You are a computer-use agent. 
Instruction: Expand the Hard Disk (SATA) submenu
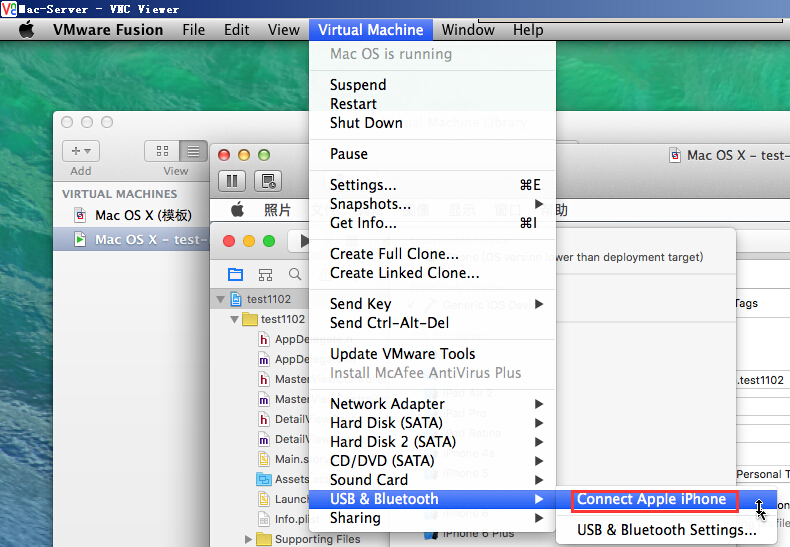pos(432,423)
